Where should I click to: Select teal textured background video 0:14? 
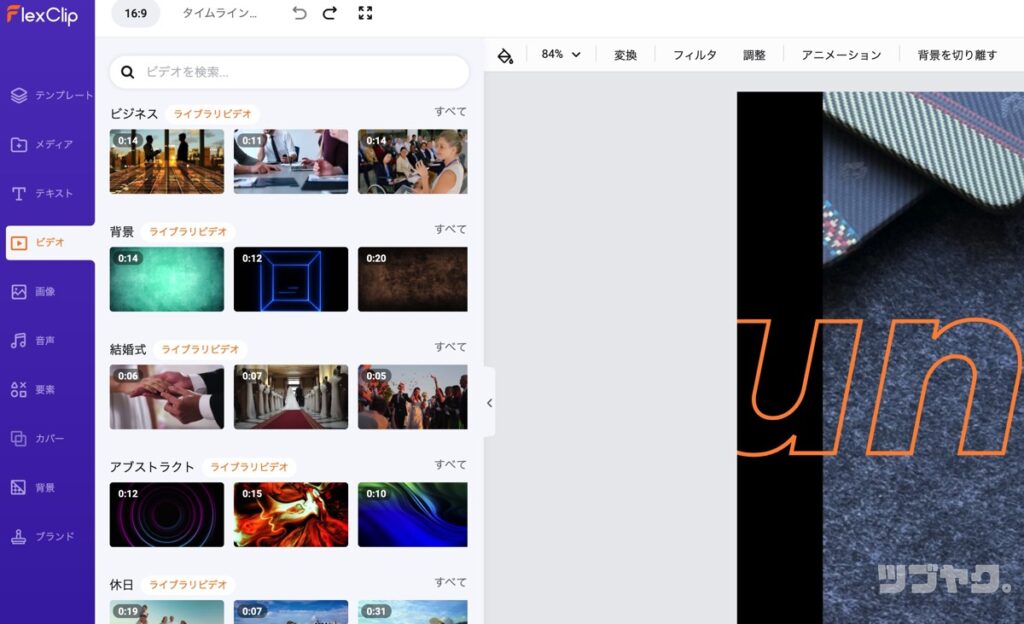167,279
